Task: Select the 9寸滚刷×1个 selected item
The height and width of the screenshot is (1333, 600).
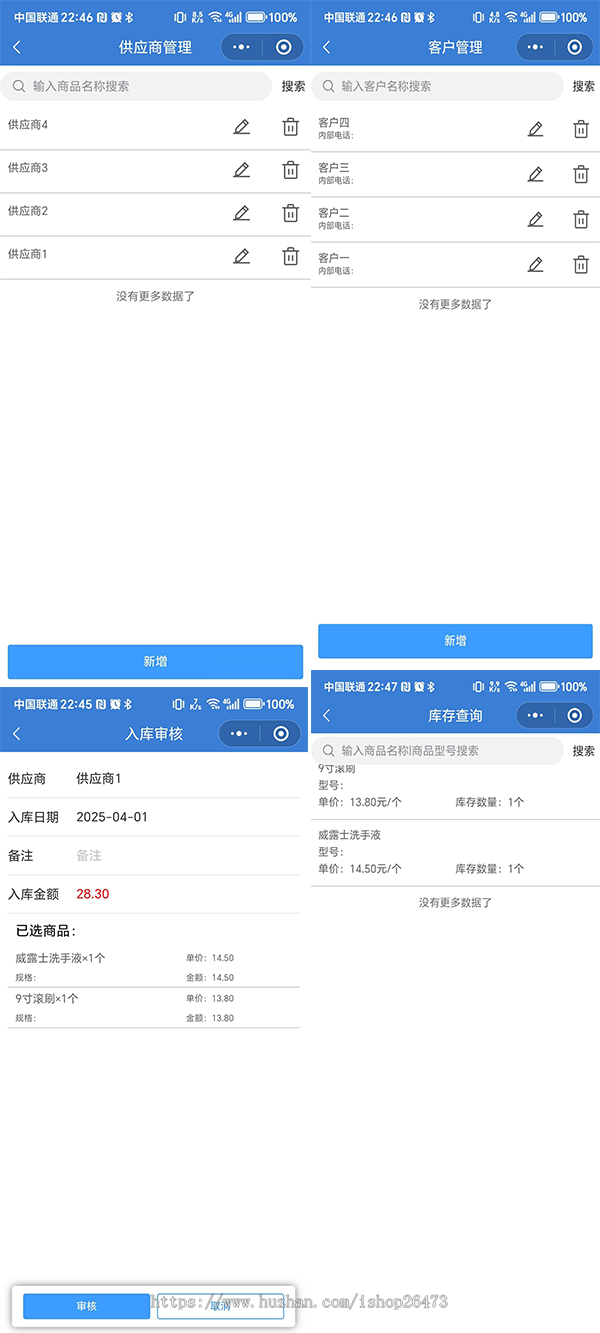Action: (x=154, y=1008)
